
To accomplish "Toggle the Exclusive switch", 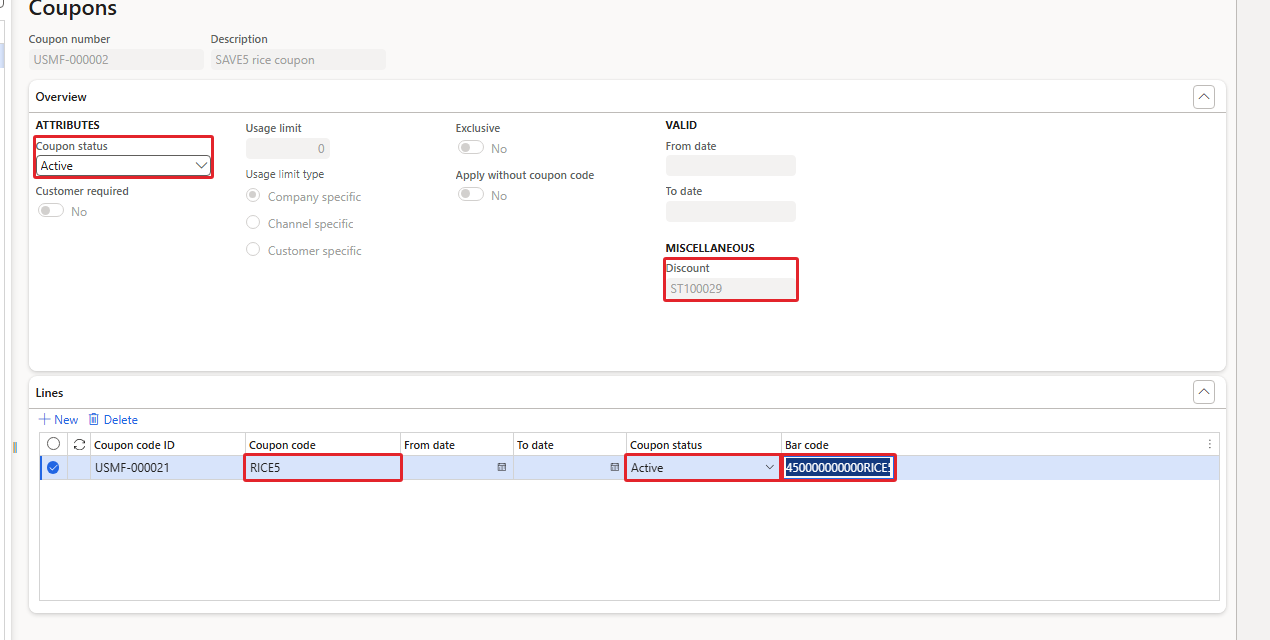I will click(x=471, y=148).
